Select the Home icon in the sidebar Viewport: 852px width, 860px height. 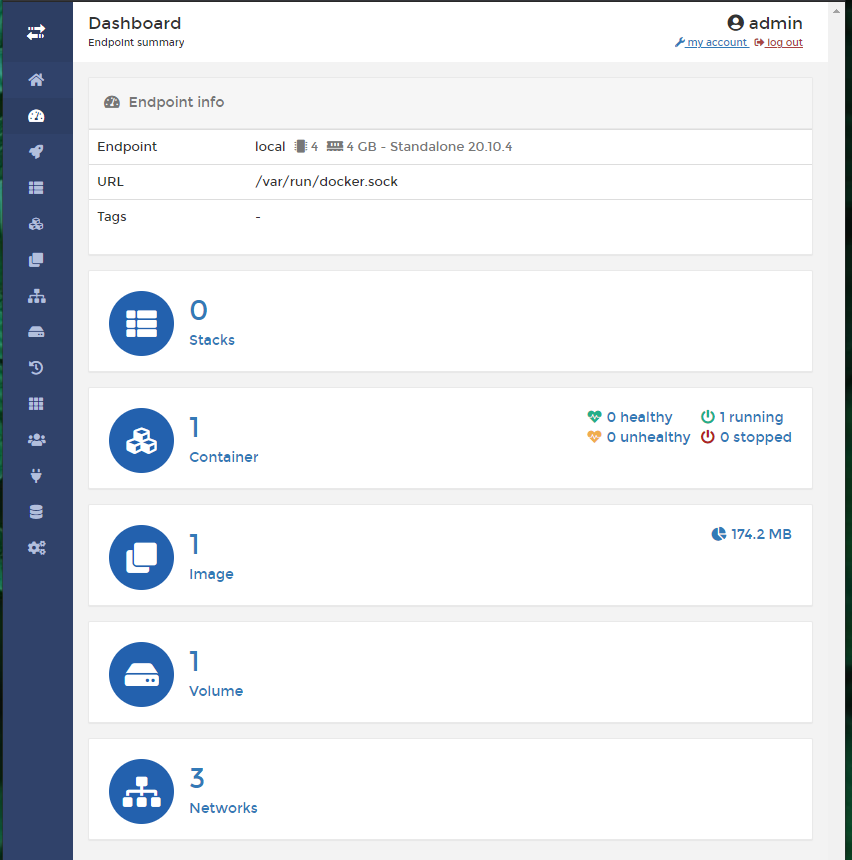point(36,79)
